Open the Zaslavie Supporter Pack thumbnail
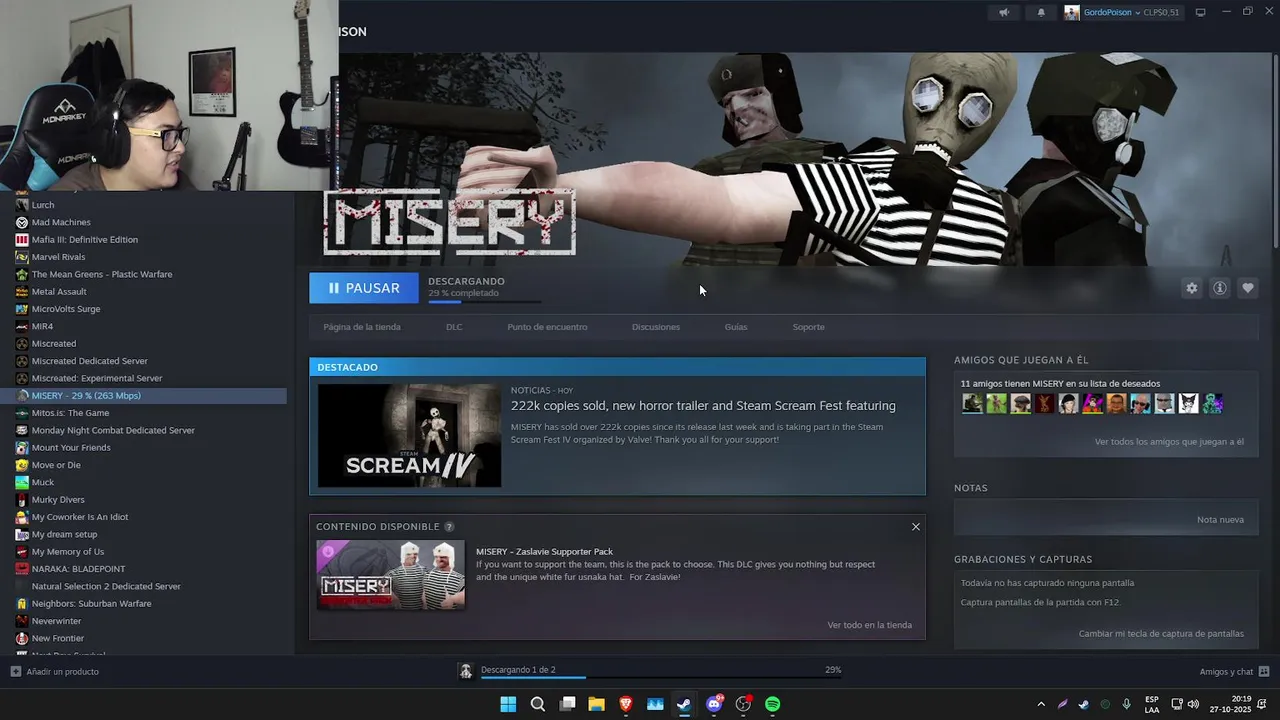 point(391,575)
